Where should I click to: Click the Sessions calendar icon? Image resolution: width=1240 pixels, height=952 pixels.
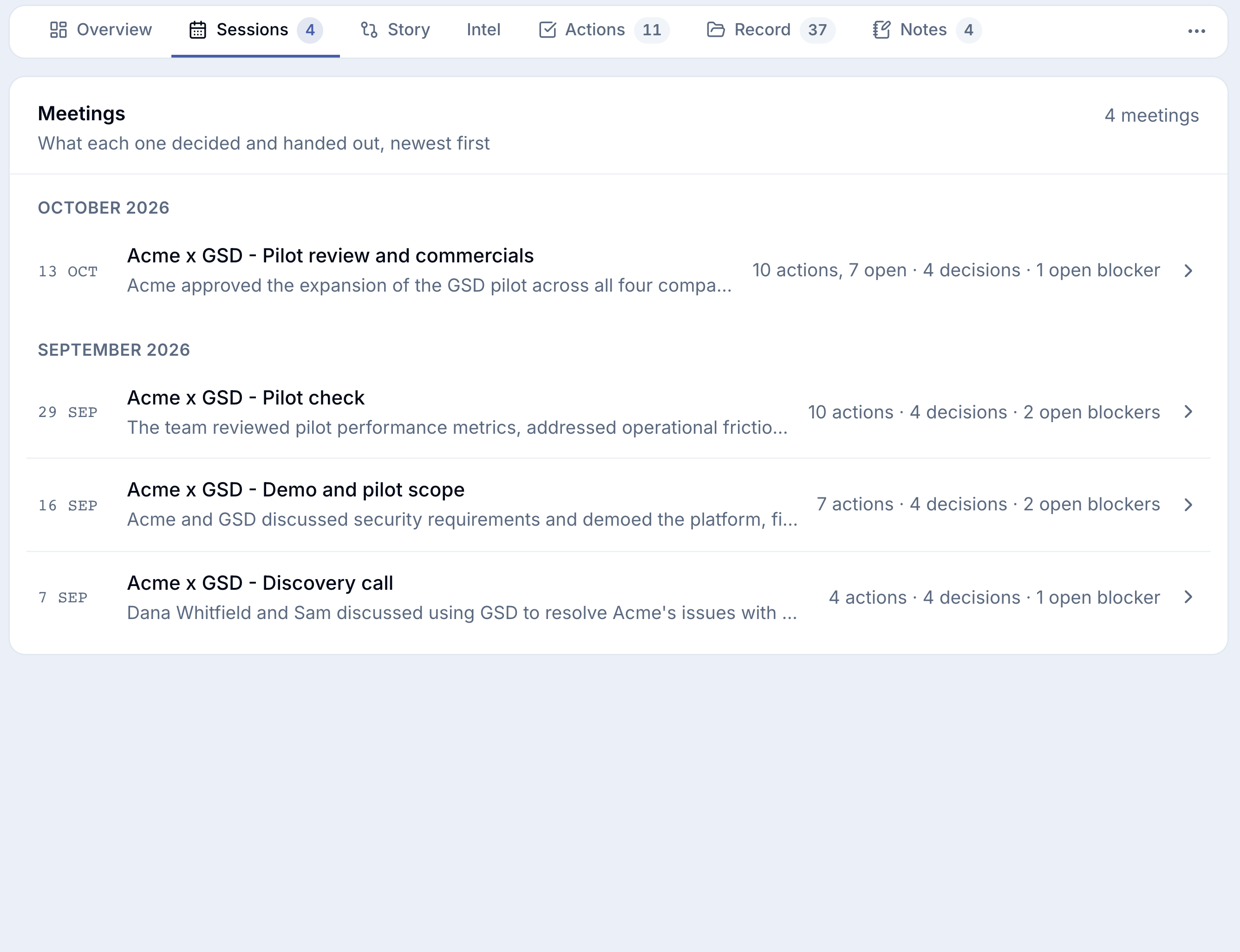(198, 30)
